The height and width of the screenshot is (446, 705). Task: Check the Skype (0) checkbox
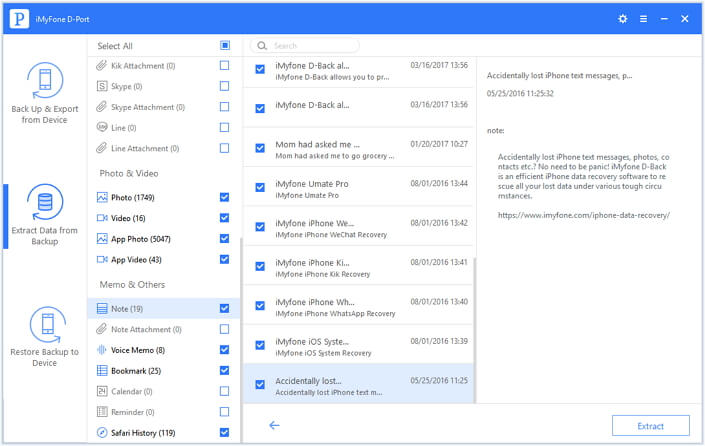(x=224, y=86)
